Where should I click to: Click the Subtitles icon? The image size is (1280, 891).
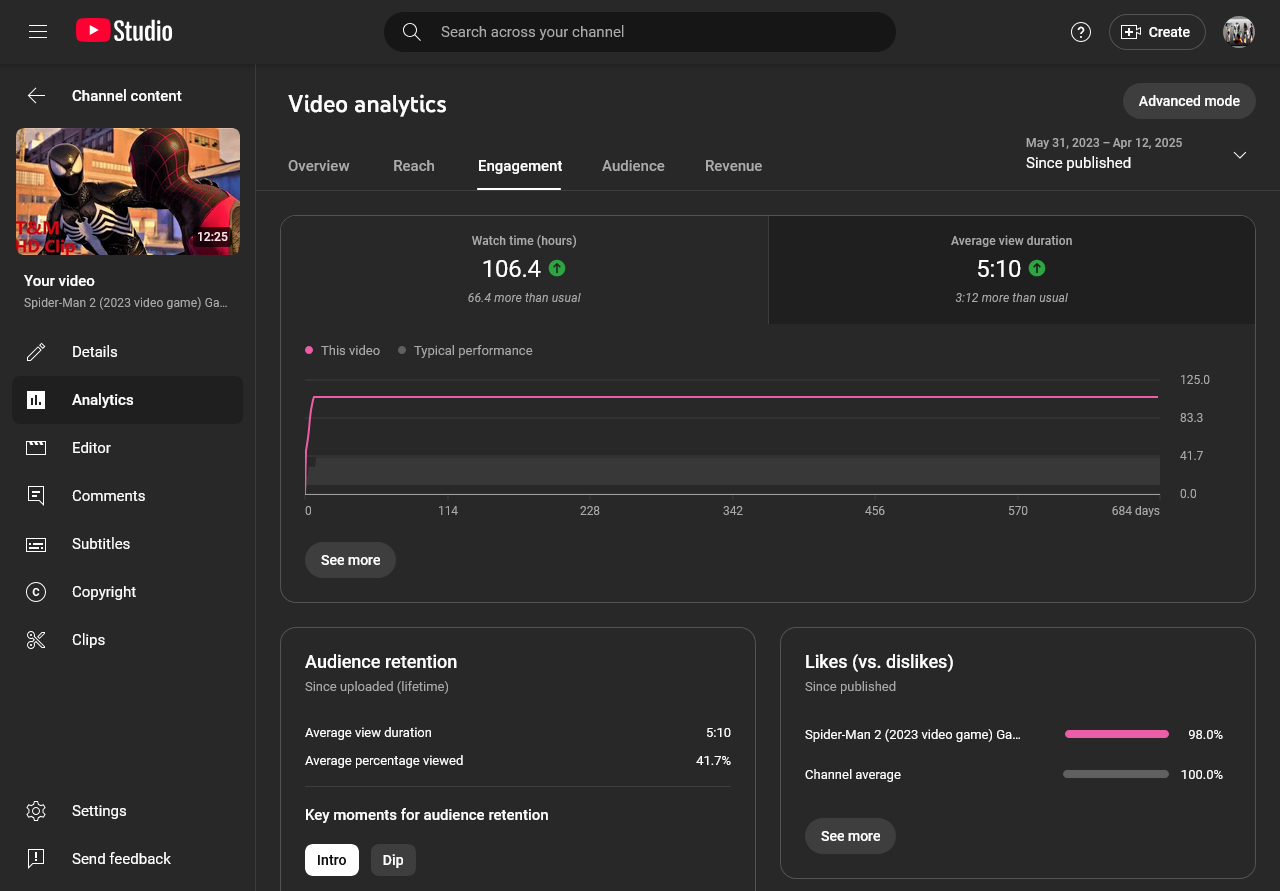pyautogui.click(x=36, y=544)
